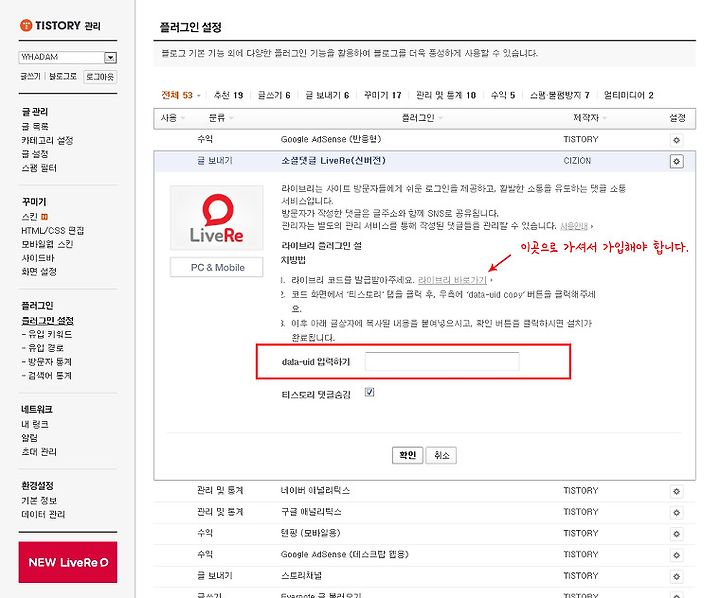Open 내 링크 in sidebar
Screen dimensions: 720x598
[x=35, y=424]
